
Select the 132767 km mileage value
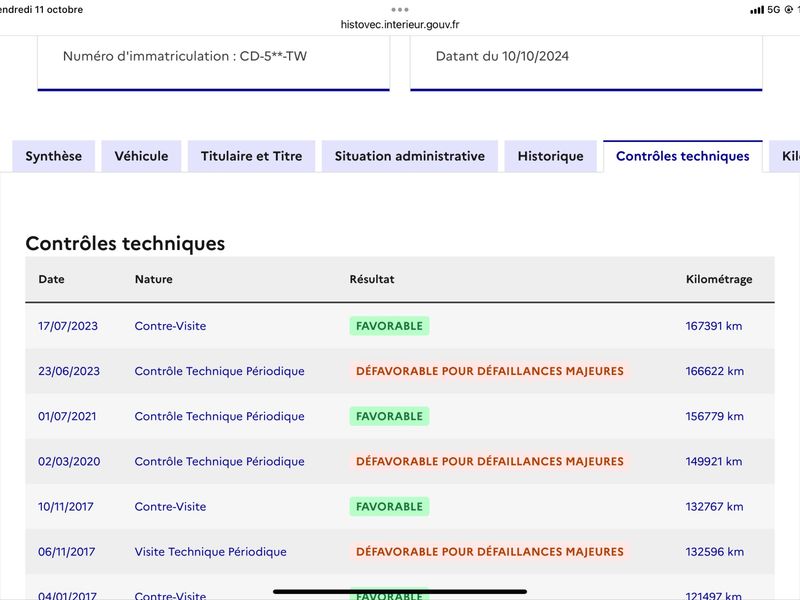(714, 507)
